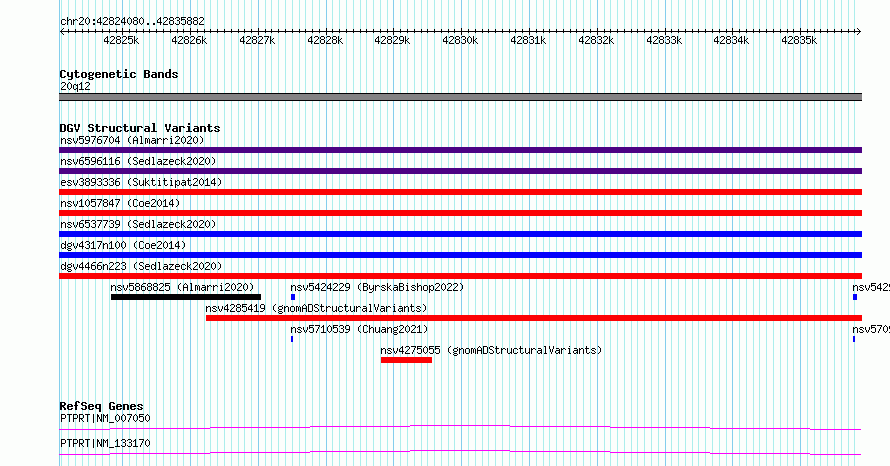
Task: Click the ruler's right arrowhead
Action: (859, 32)
